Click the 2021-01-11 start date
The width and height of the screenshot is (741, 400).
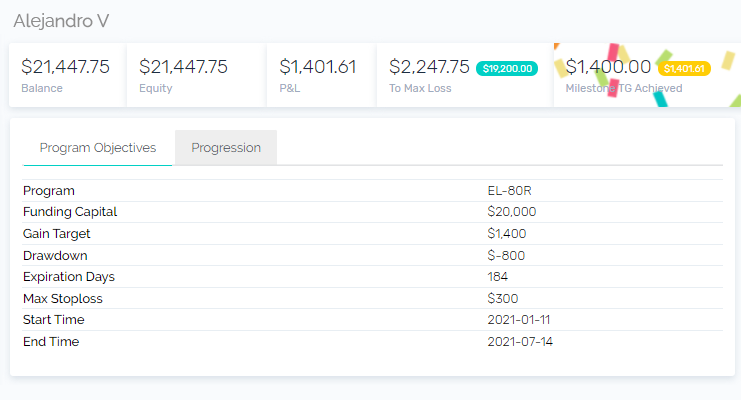tap(519, 320)
